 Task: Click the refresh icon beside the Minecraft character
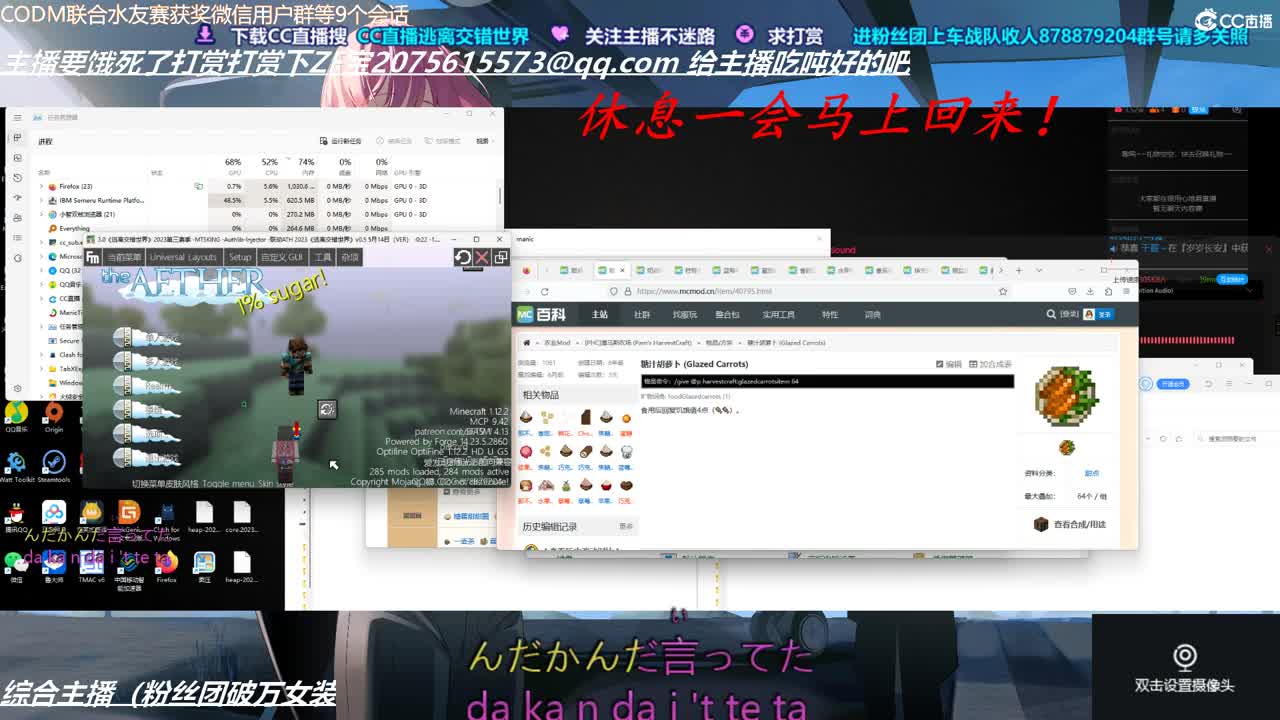point(327,409)
